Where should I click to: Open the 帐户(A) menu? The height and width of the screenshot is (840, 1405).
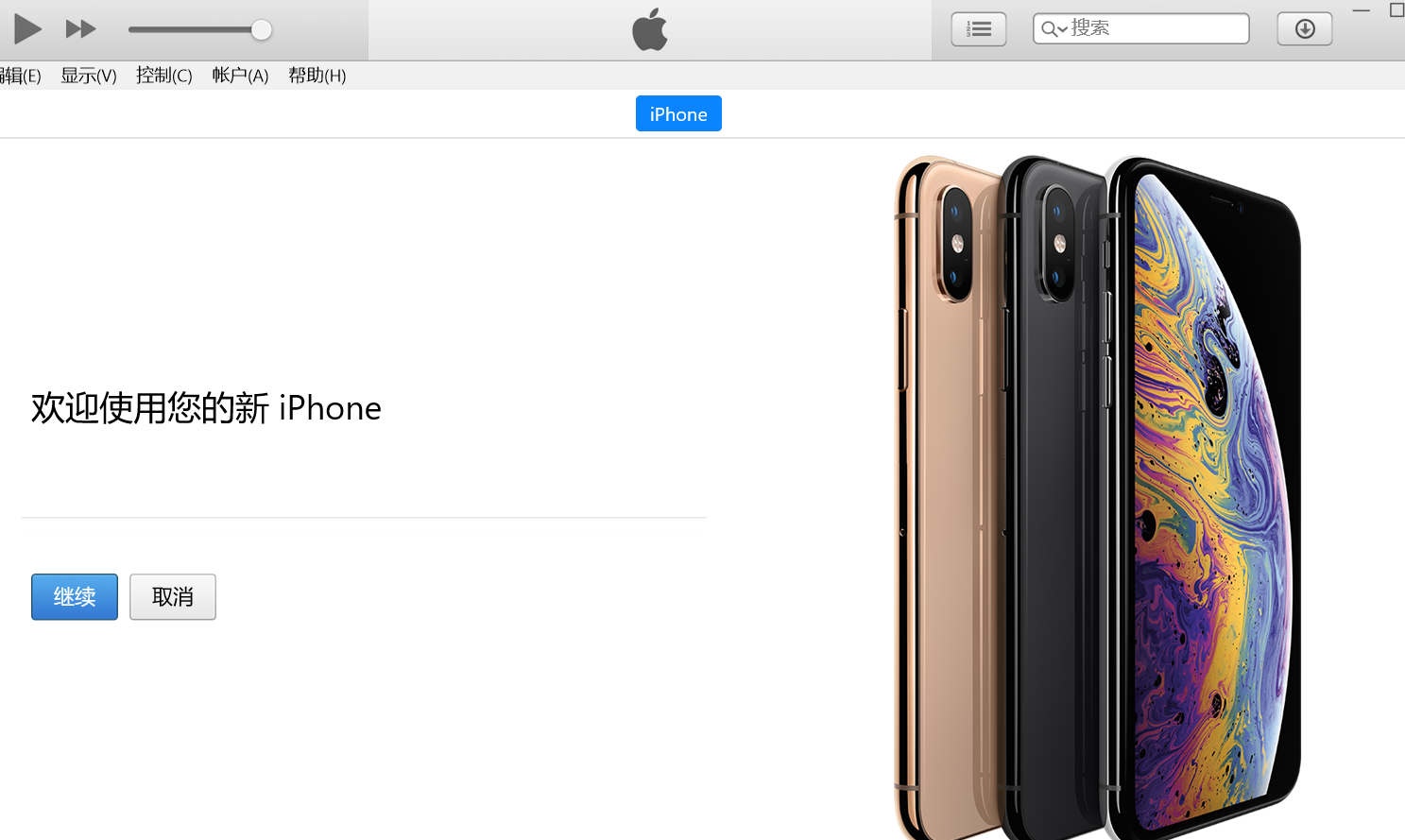(x=240, y=76)
